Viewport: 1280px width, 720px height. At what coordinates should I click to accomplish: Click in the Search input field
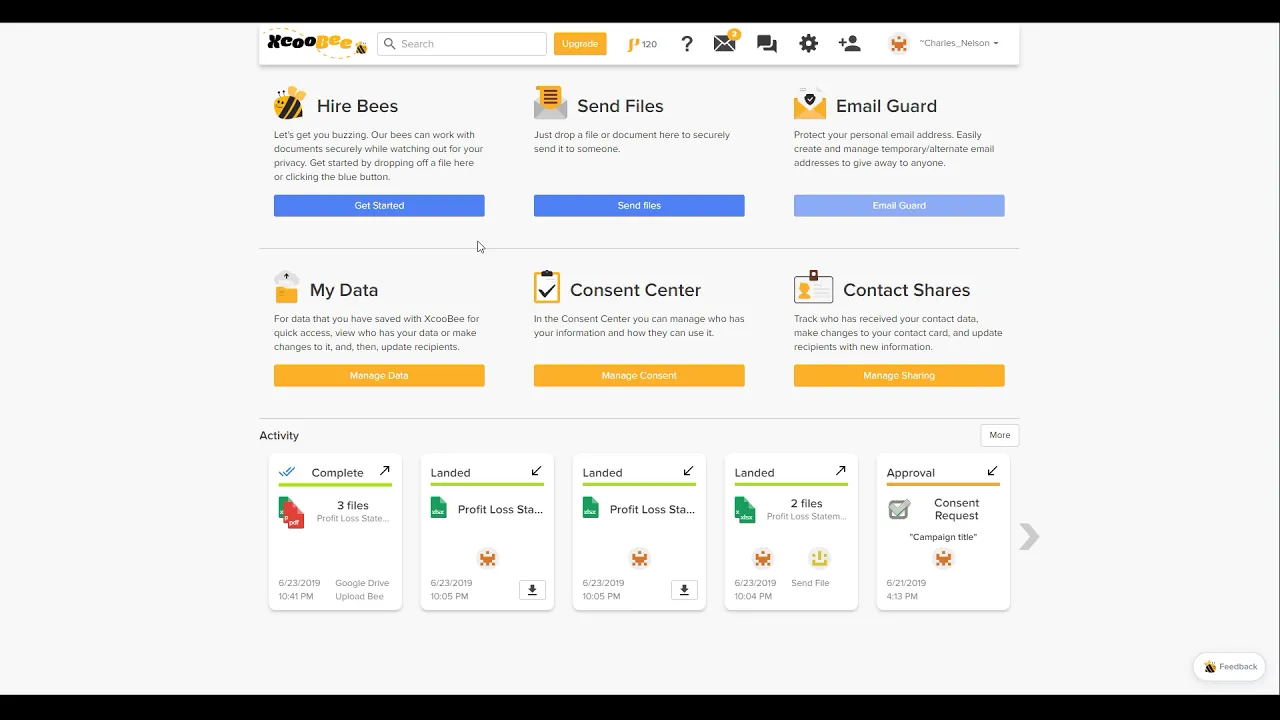[x=462, y=44]
